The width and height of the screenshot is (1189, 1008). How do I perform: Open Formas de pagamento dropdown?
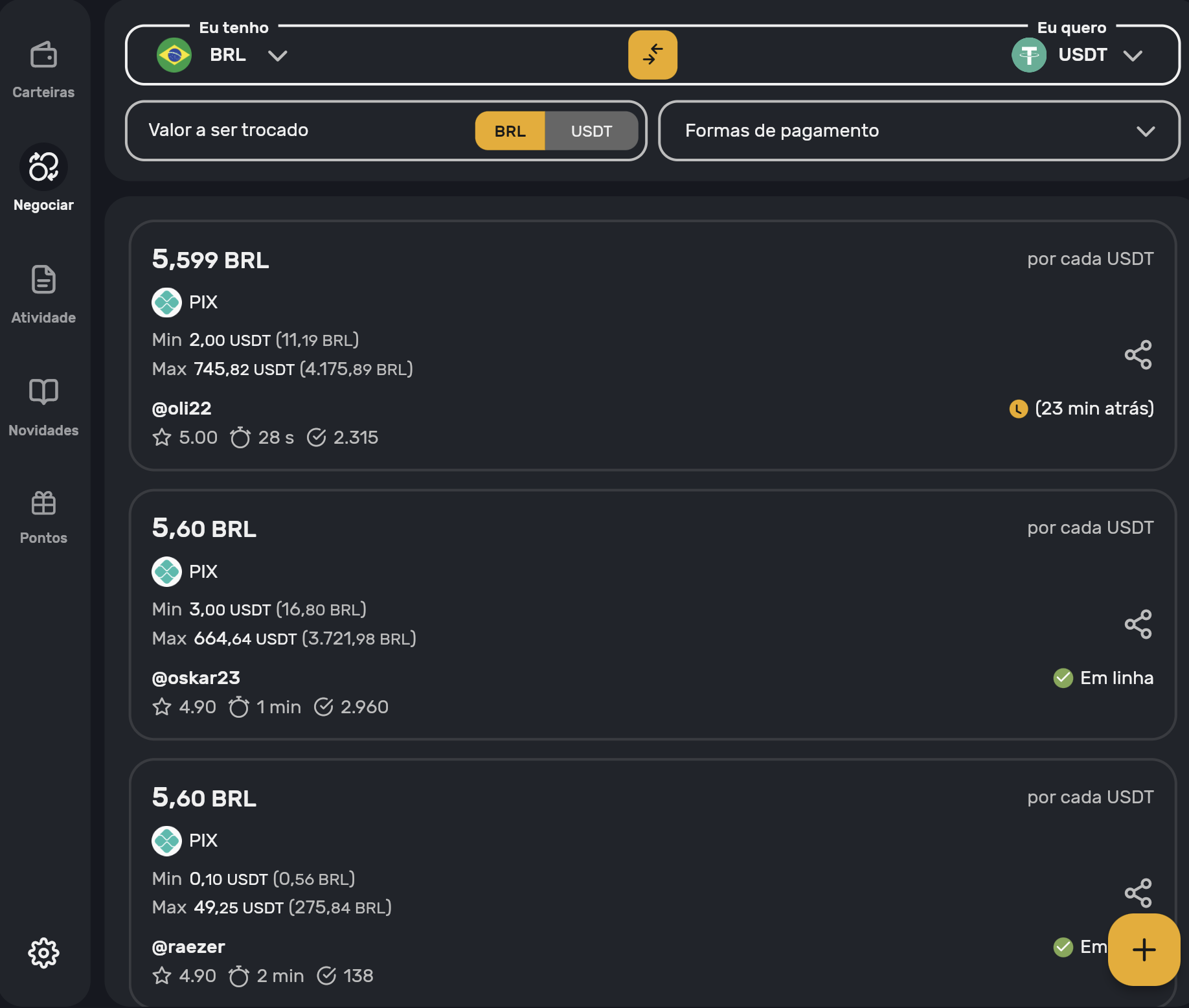(x=918, y=131)
